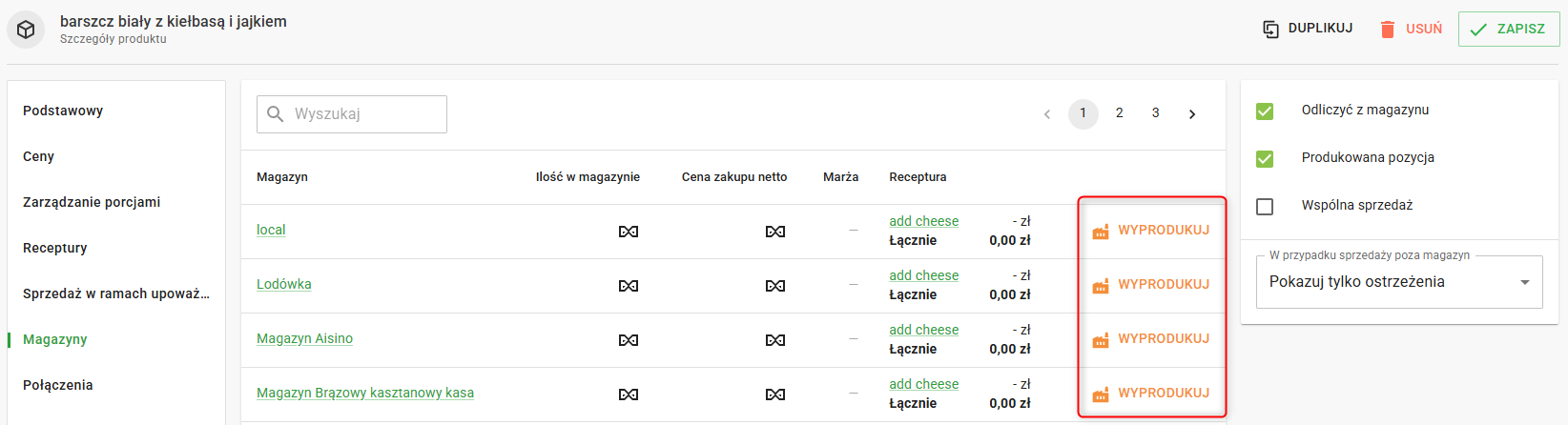Open the local warehouse link
The image size is (1568, 425).
click(x=271, y=230)
